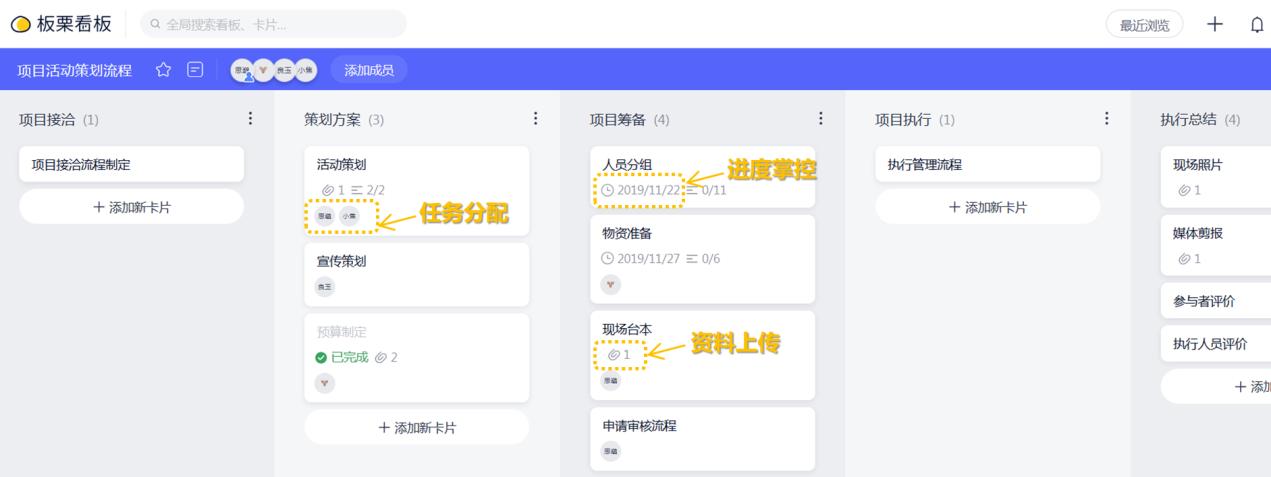Add new card in 策划方案 list
Viewport: 1271px width, 477px height.
click(416, 427)
